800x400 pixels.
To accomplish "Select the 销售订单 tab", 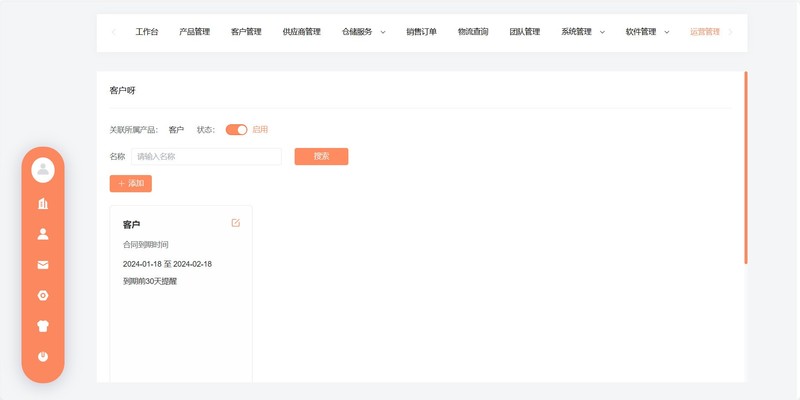I will point(421,32).
